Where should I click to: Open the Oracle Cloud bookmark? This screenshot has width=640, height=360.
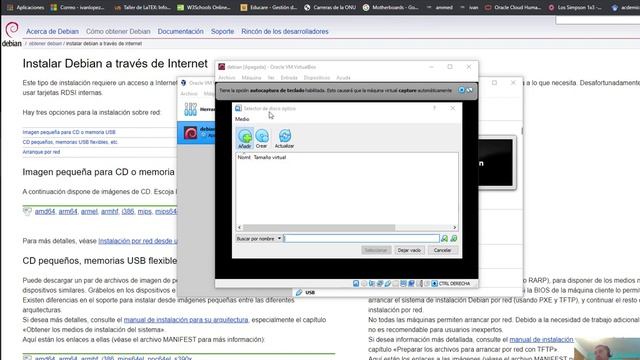[513, 7]
